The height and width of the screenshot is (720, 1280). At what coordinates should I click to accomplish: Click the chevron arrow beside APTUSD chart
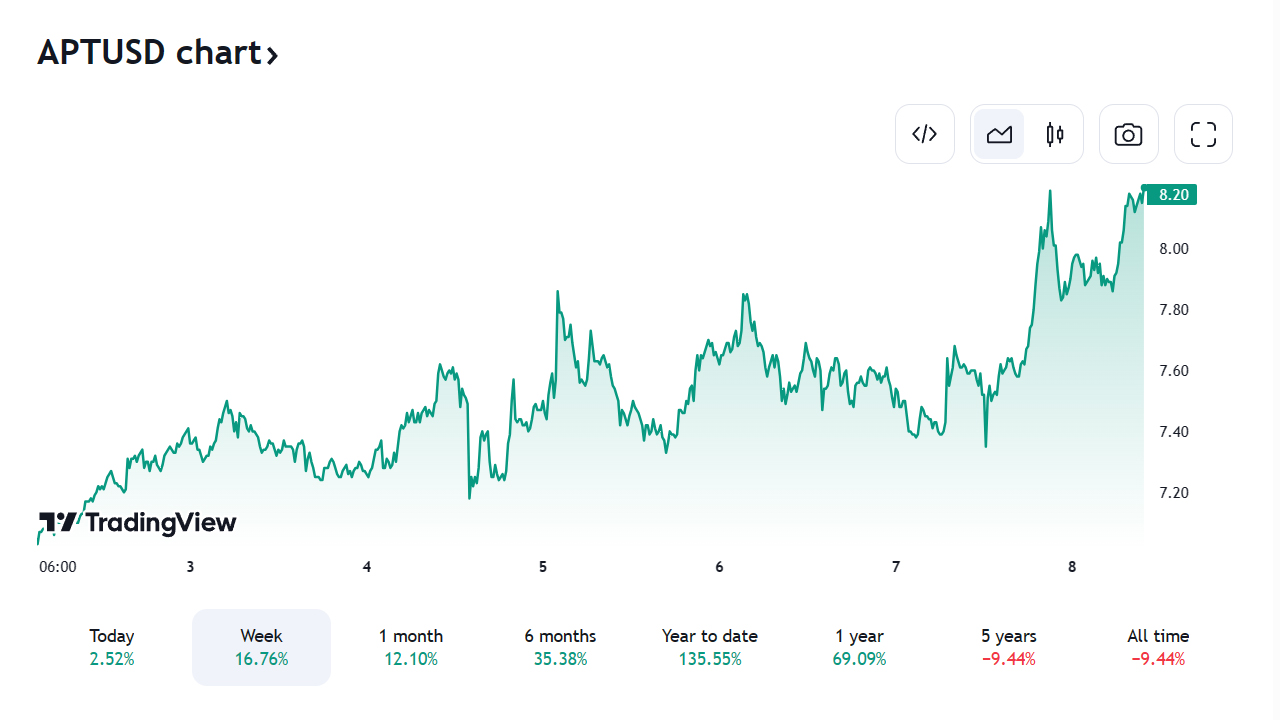[x=272, y=54]
